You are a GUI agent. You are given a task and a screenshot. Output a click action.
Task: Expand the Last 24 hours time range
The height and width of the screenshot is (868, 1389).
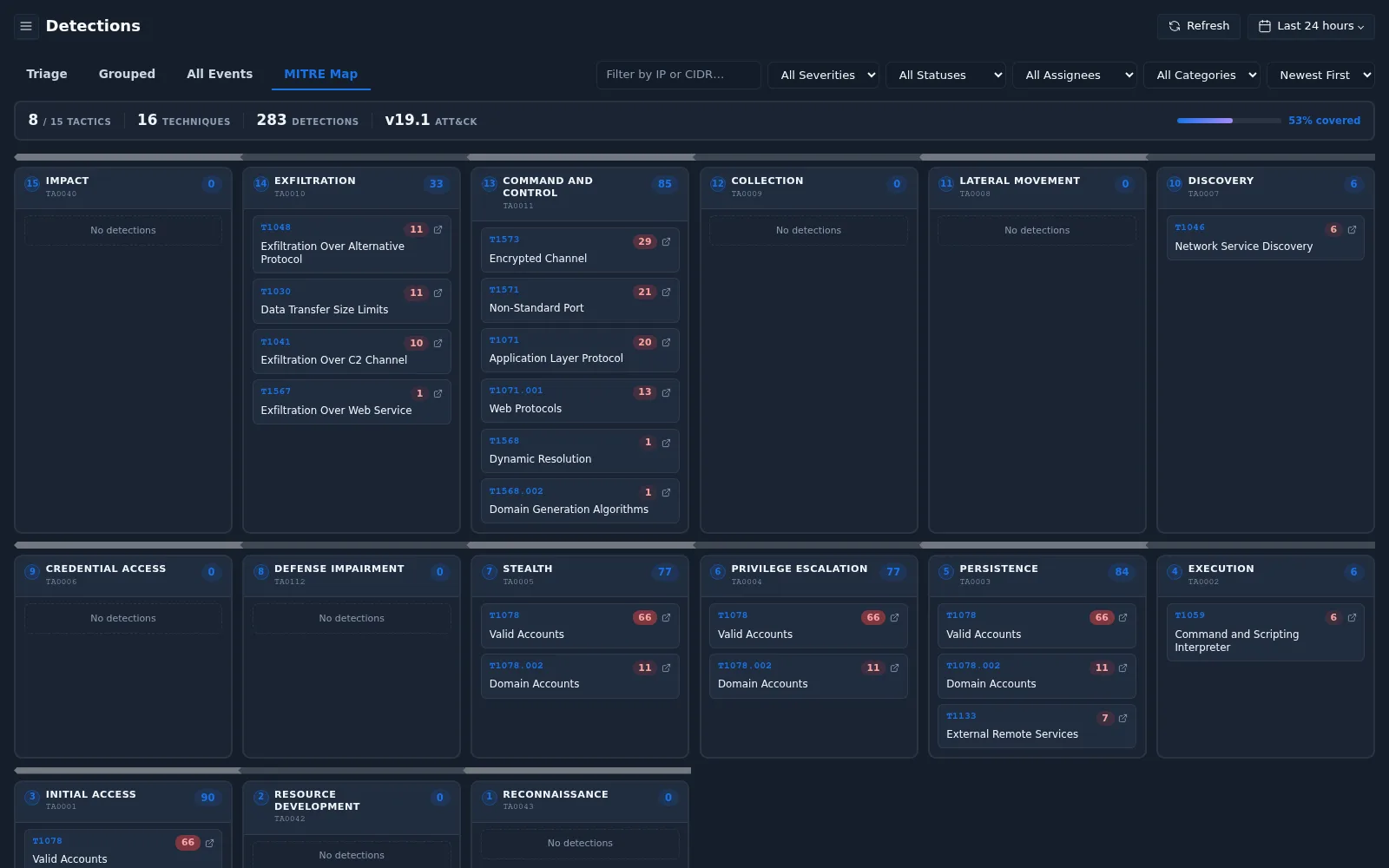[1311, 26]
